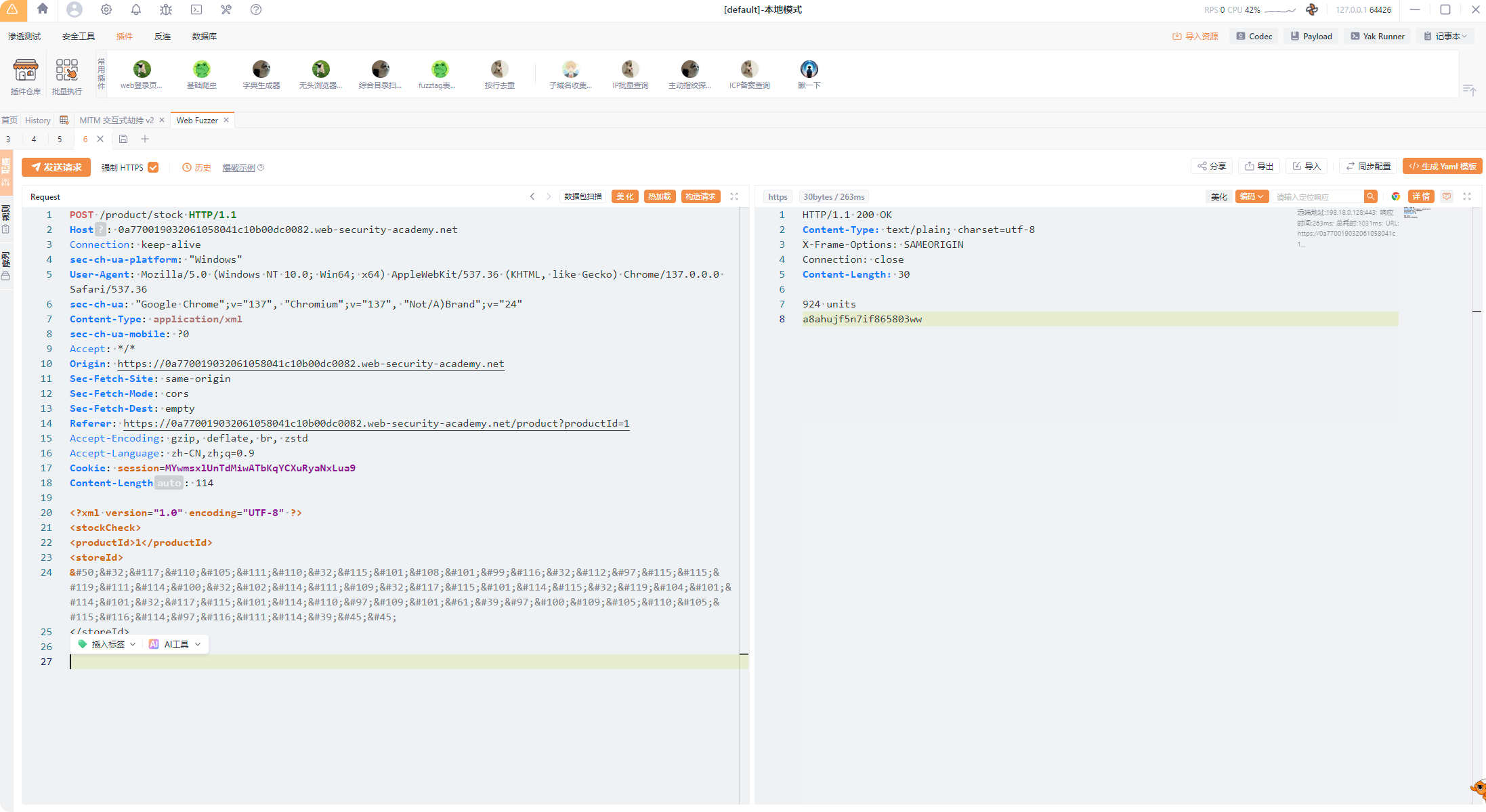Click the 生成 Yaml 模板 button
The image size is (1486, 812).
1442,166
